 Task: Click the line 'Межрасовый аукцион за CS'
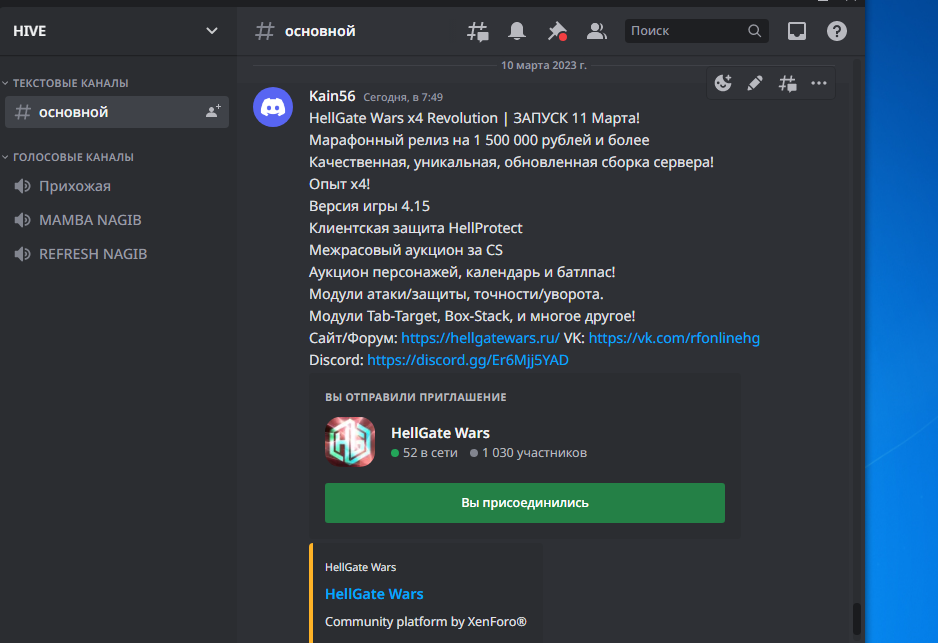(406, 251)
